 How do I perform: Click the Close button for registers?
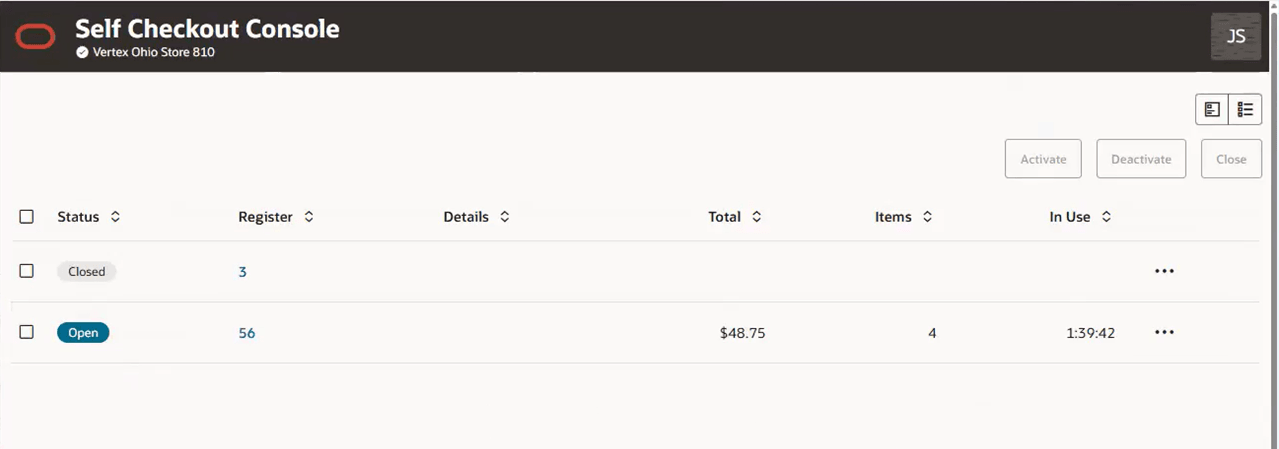[x=1231, y=159]
